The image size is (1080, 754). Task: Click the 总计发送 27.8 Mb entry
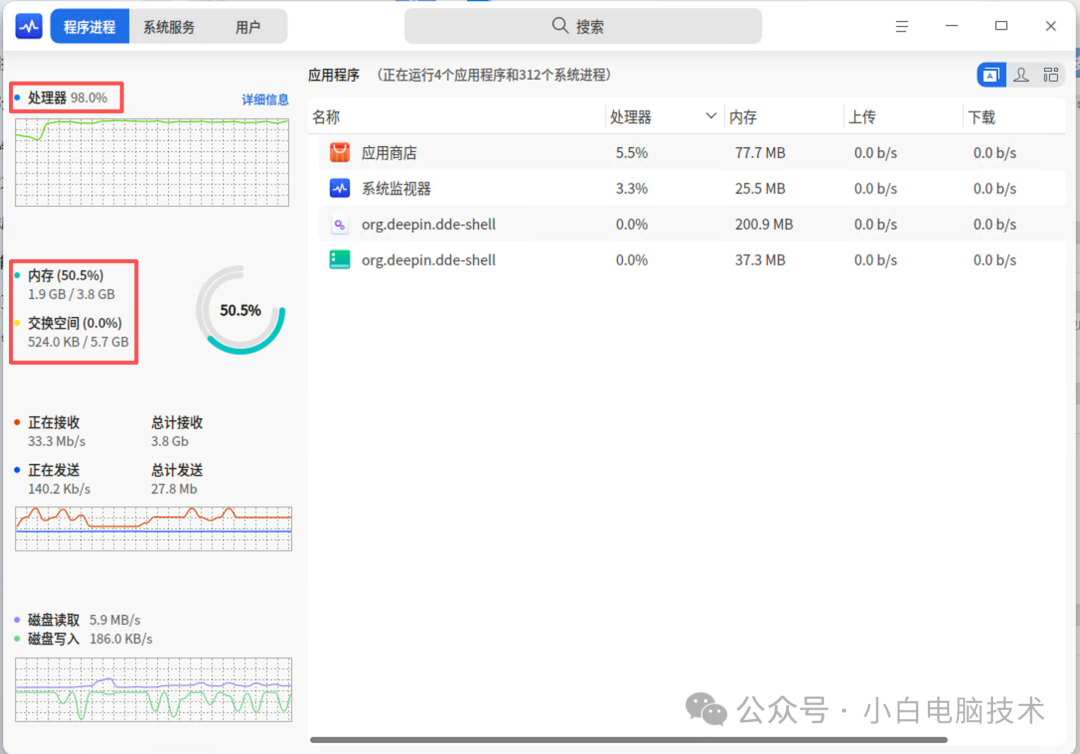177,479
